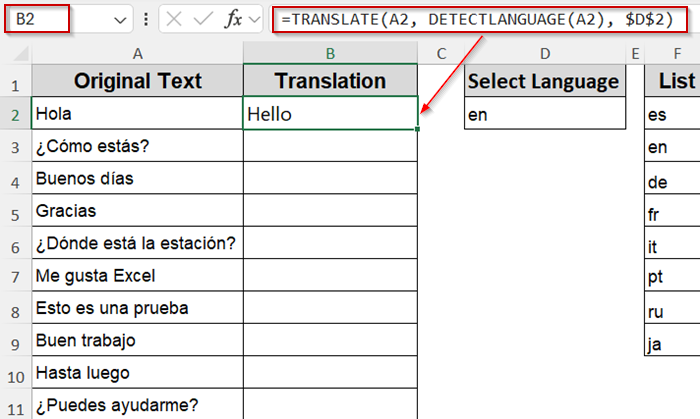Click 'de' in the List column
Viewport: 700px width, 419px height.
(x=672, y=178)
